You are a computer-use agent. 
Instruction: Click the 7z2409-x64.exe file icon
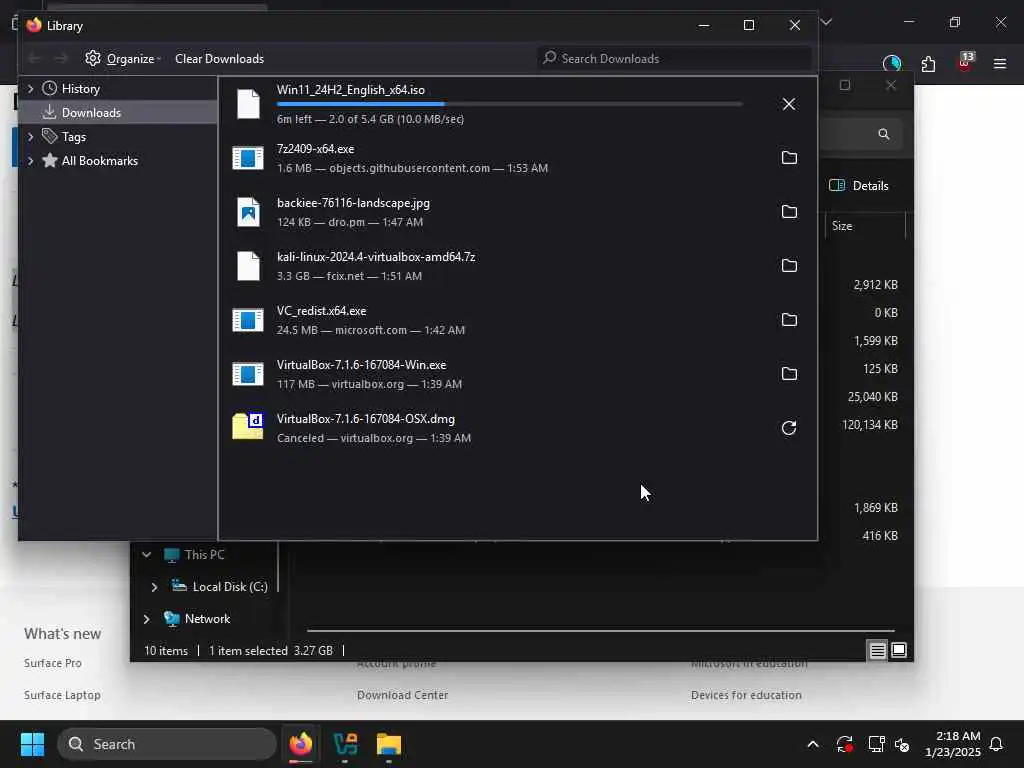248,158
